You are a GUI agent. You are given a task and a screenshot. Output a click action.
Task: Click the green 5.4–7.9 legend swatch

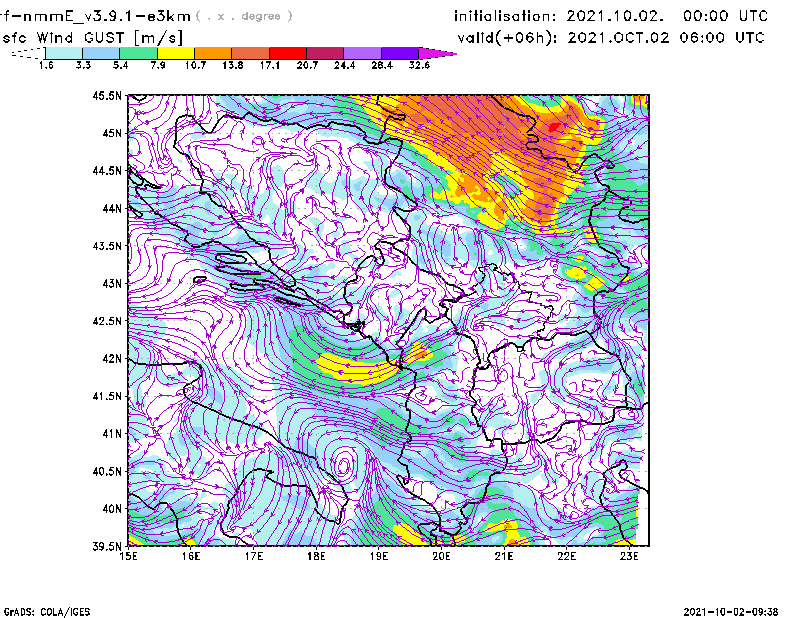[x=139, y=53]
